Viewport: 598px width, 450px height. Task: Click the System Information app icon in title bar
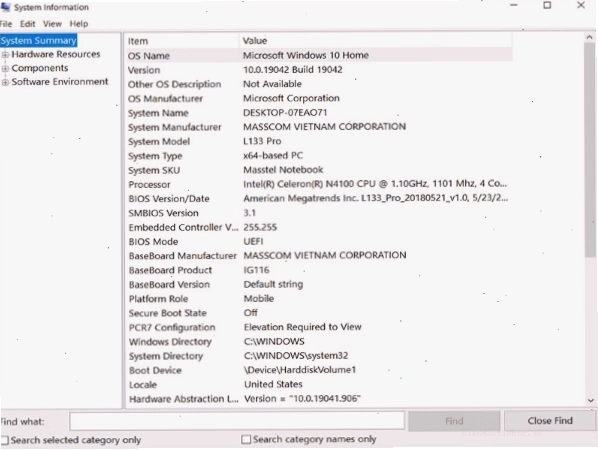point(5,7)
